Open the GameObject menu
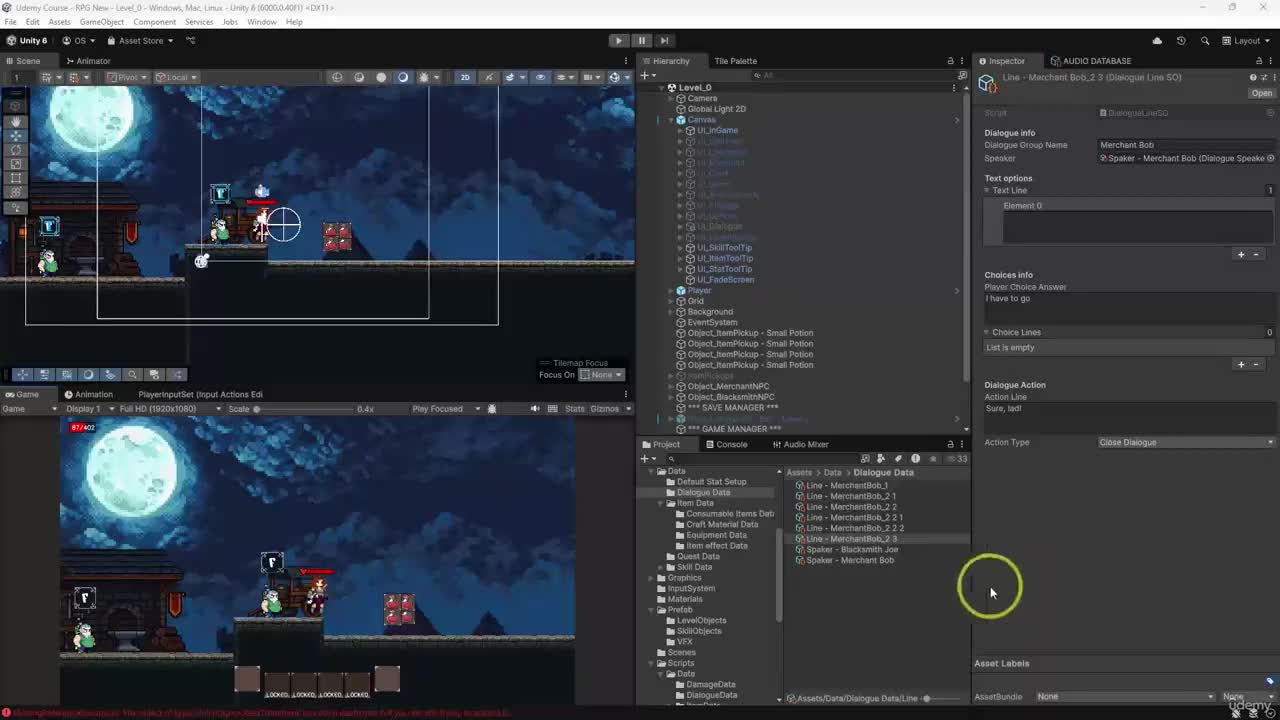The width and height of the screenshot is (1280, 720). coord(101,22)
